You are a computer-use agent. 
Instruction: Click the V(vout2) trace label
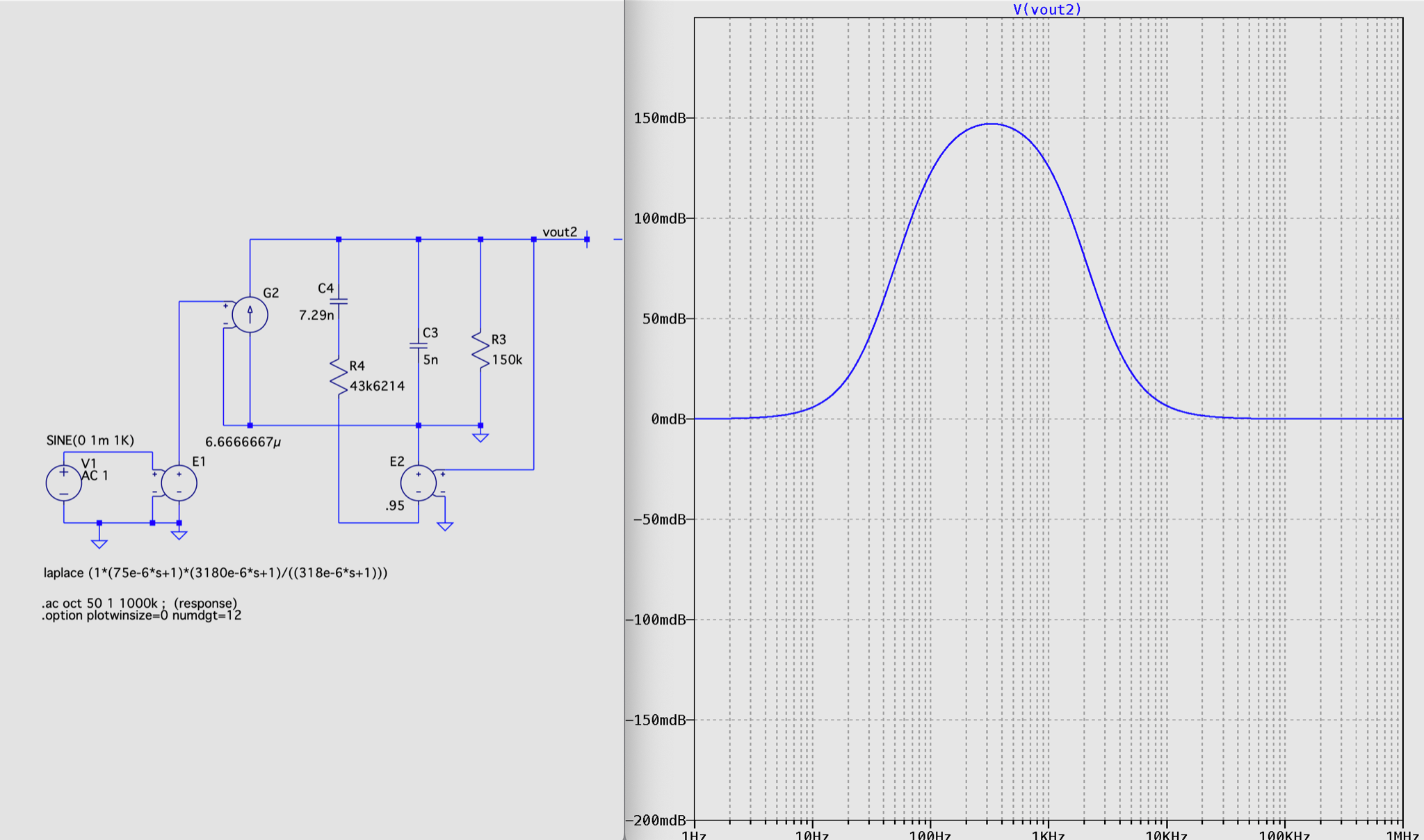tap(1047, 9)
